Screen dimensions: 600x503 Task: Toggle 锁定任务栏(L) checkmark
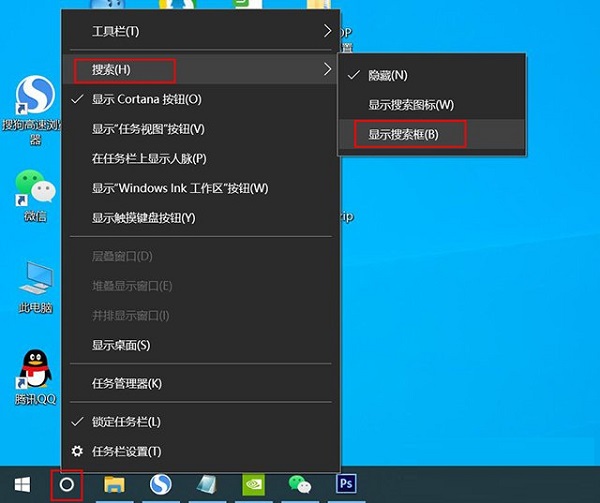[x=126, y=422]
